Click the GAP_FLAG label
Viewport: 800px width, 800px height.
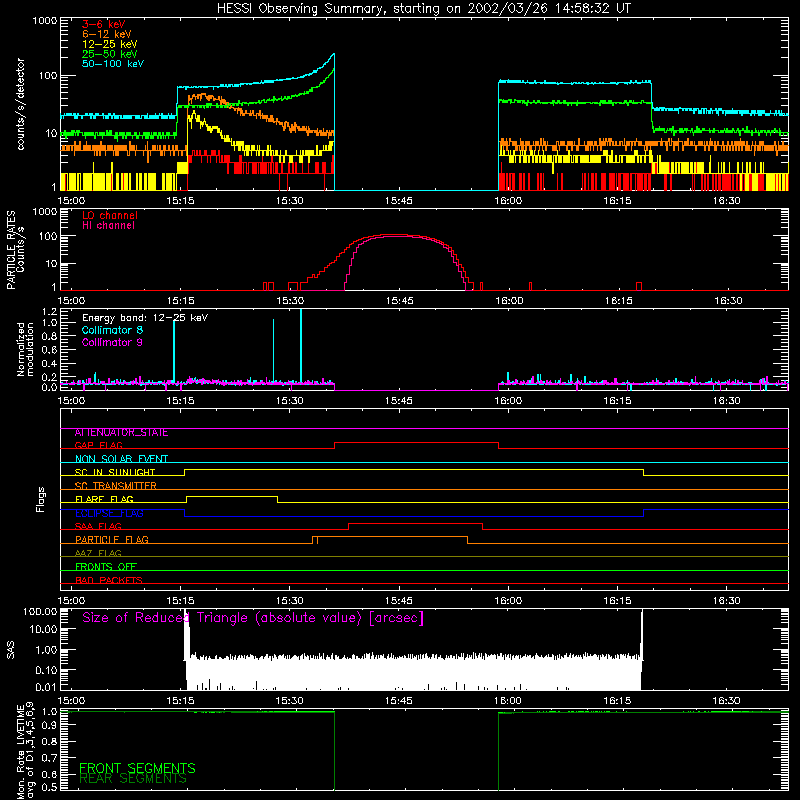point(98,445)
